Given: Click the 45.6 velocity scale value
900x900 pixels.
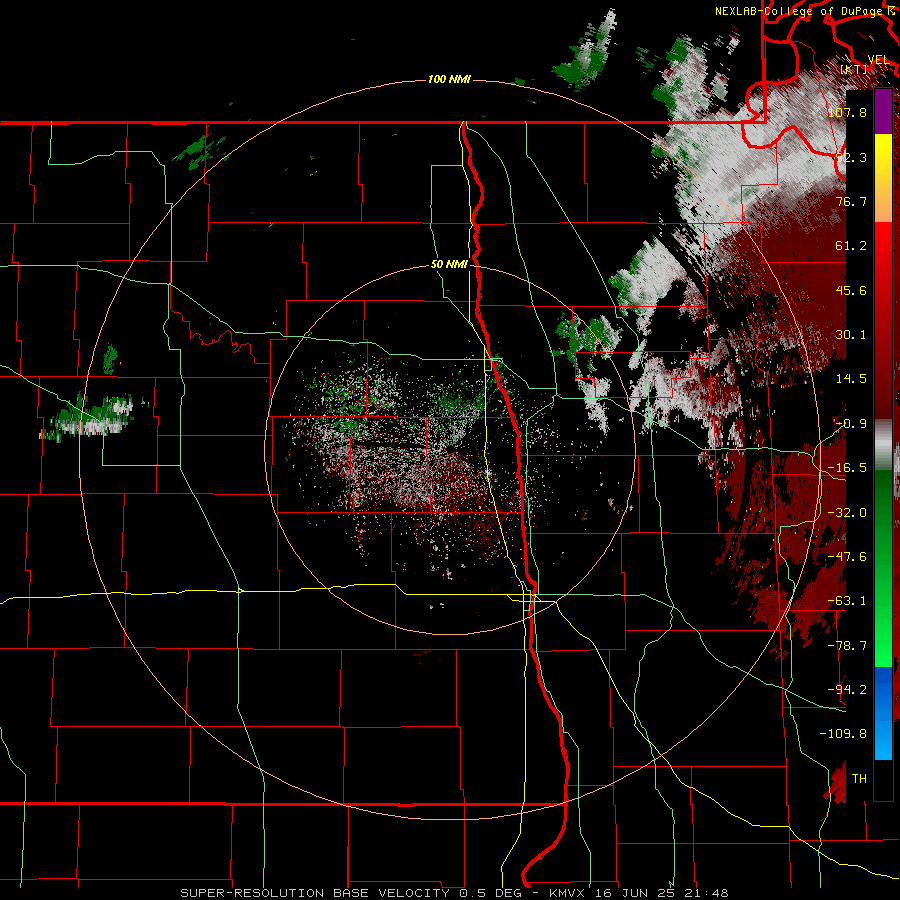Looking at the screenshot, I should (x=852, y=290).
